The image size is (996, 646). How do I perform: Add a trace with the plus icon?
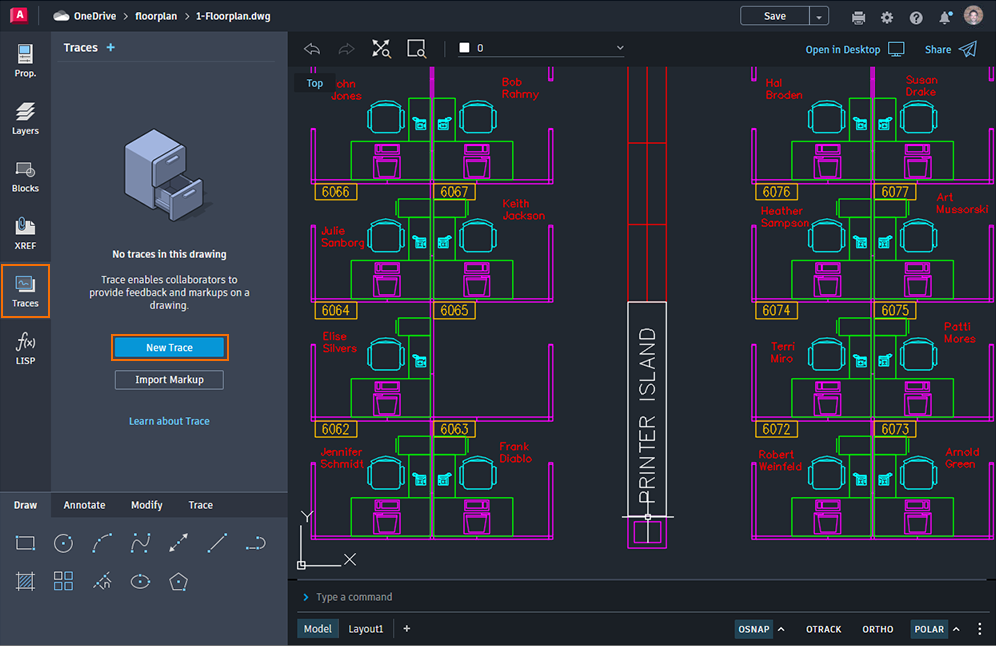coord(111,48)
